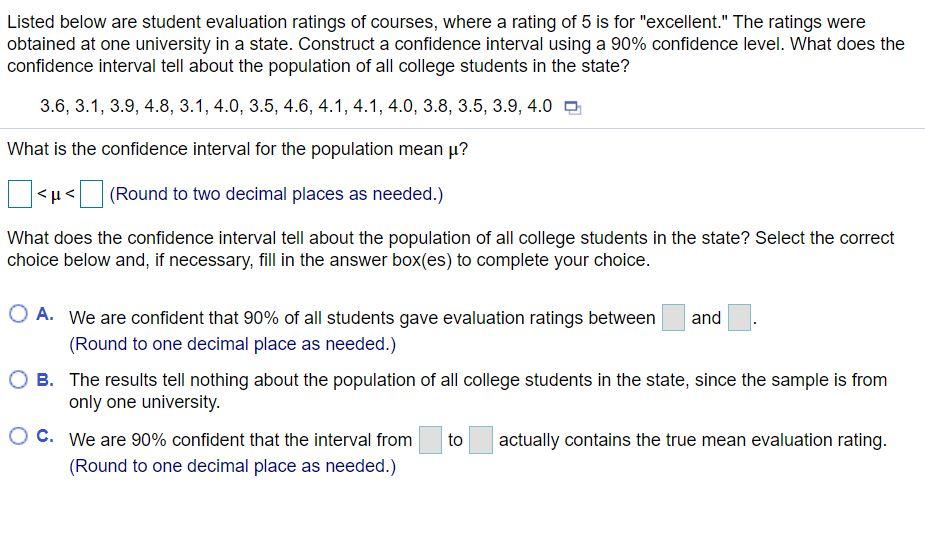Click choice C blank after 'interval from'
925x547 pixels.
[x=430, y=440]
